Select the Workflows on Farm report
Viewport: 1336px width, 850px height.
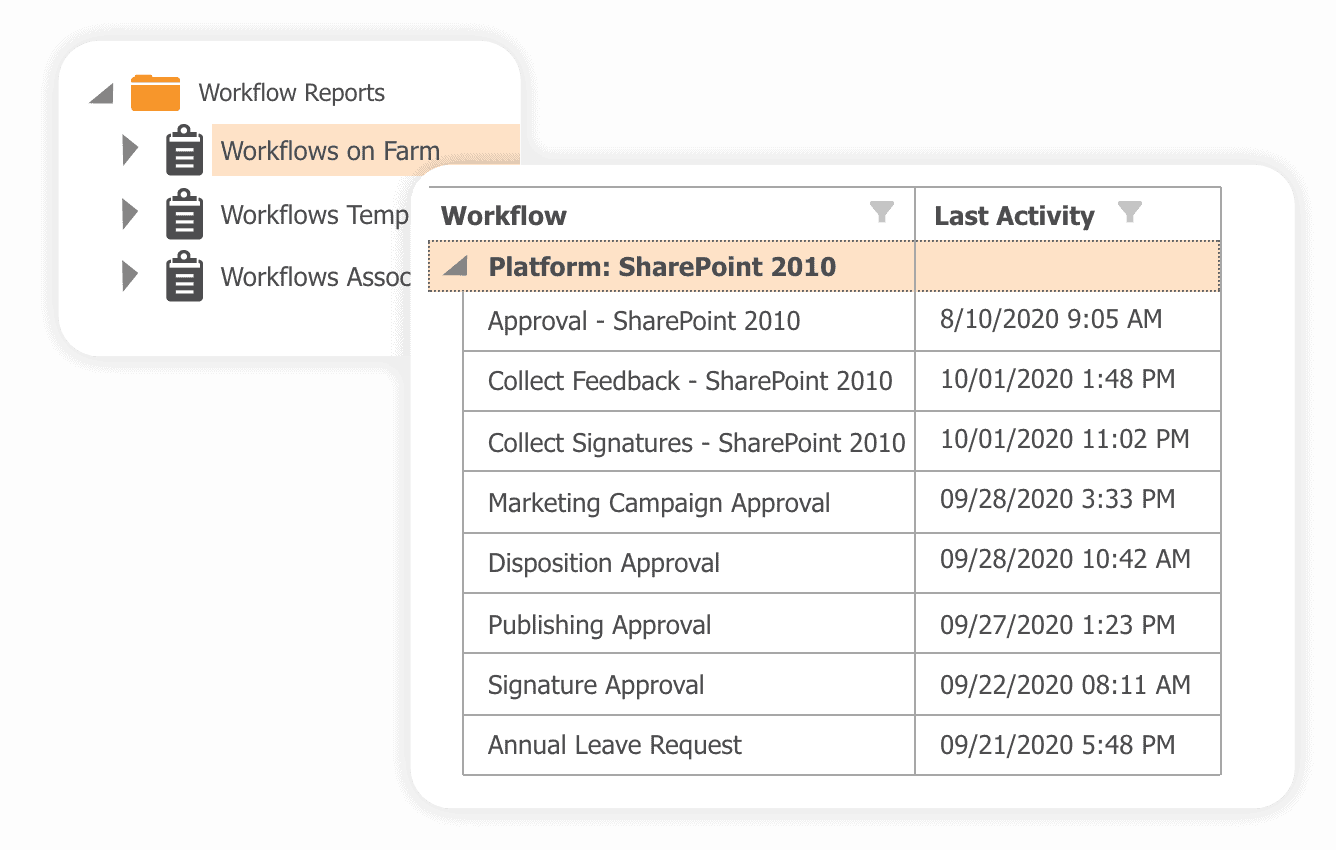(330, 150)
